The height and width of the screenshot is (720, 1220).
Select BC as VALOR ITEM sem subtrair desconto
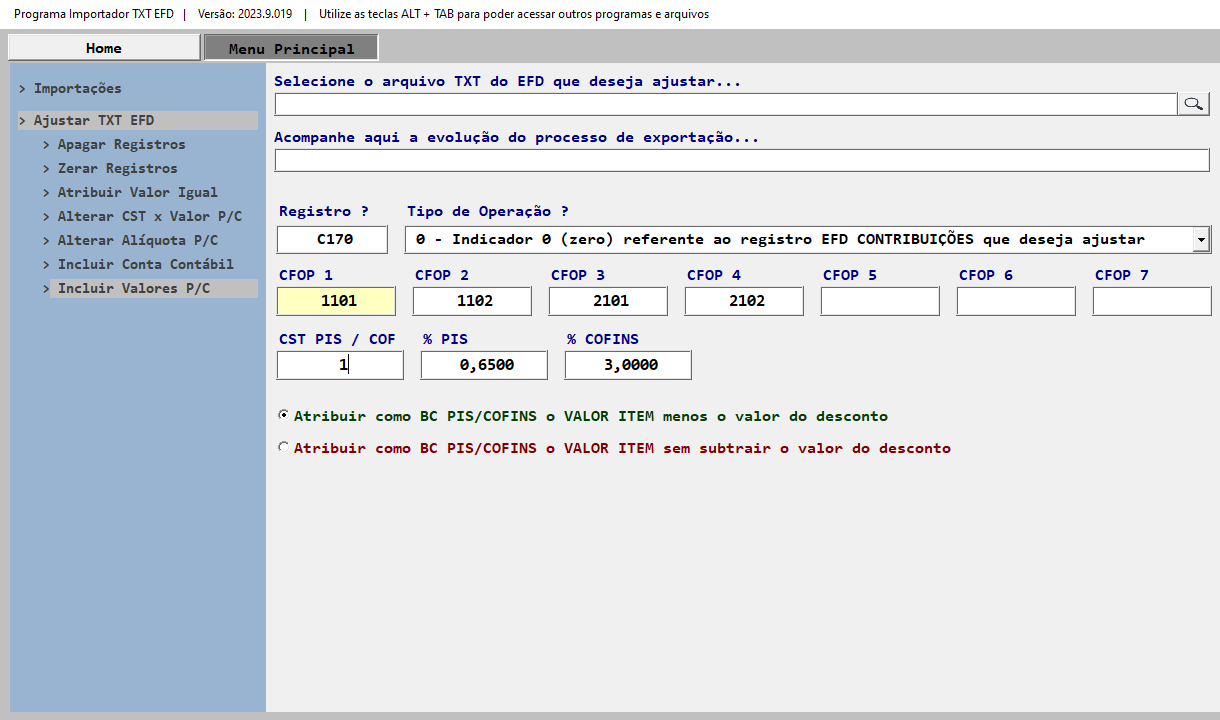click(x=284, y=447)
